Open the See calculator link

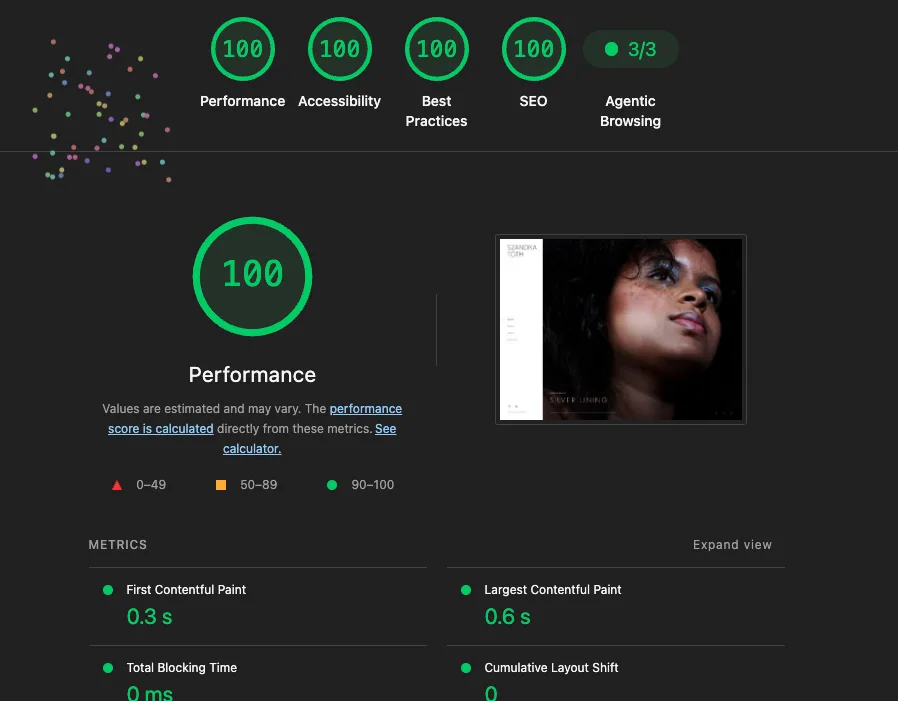(309, 439)
